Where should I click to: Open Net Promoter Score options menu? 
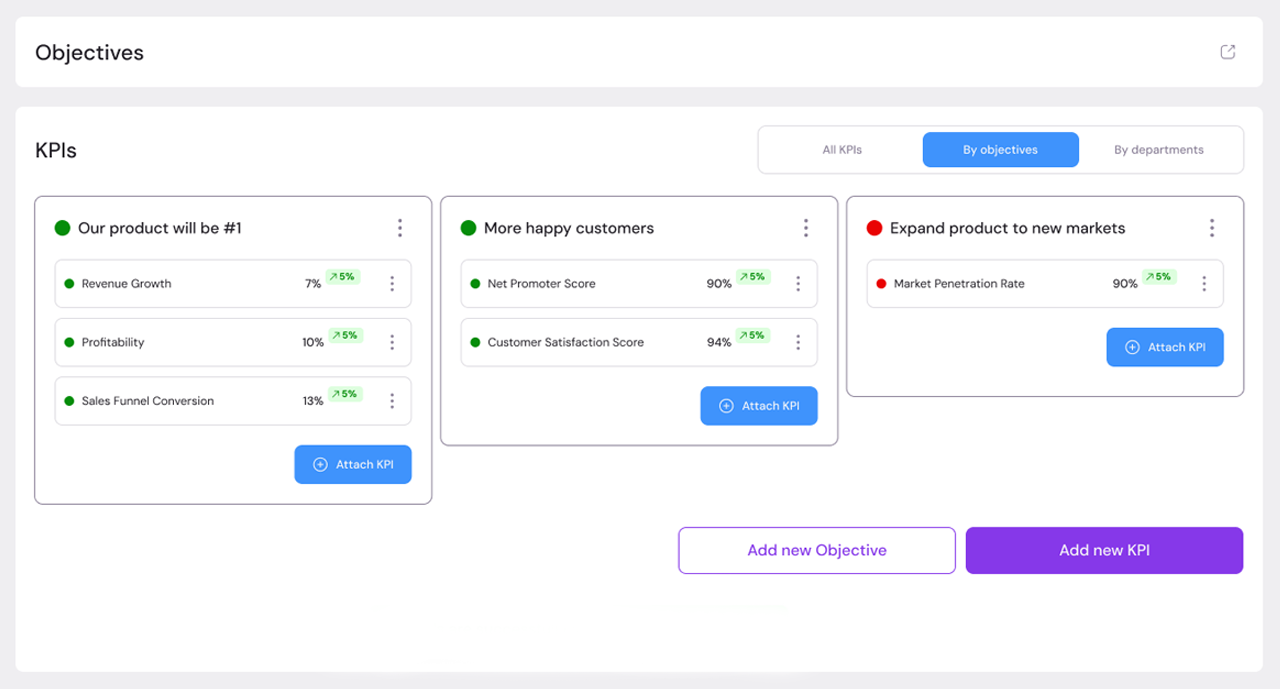point(798,284)
